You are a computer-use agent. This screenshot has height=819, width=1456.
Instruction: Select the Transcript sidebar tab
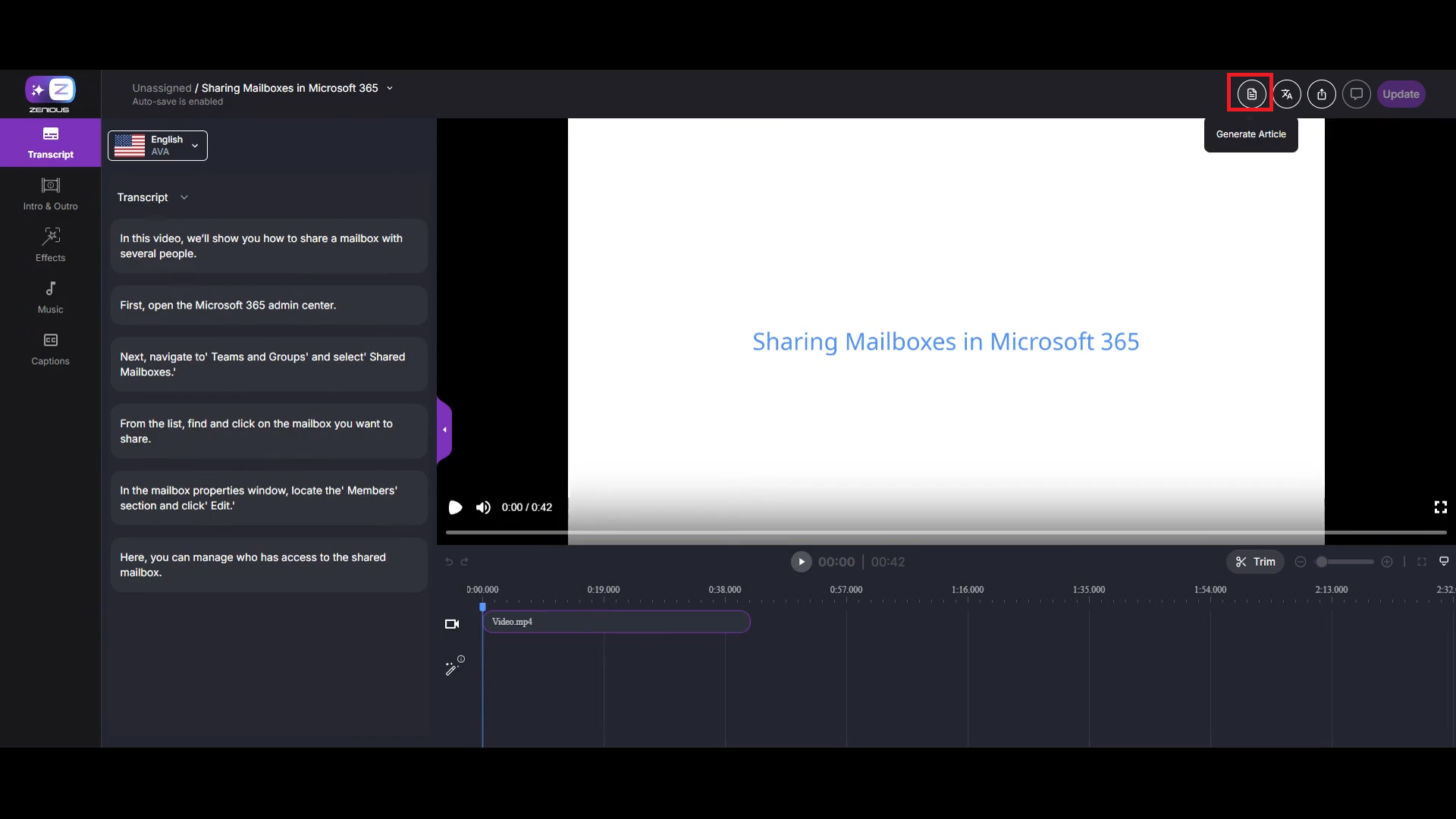[x=50, y=142]
